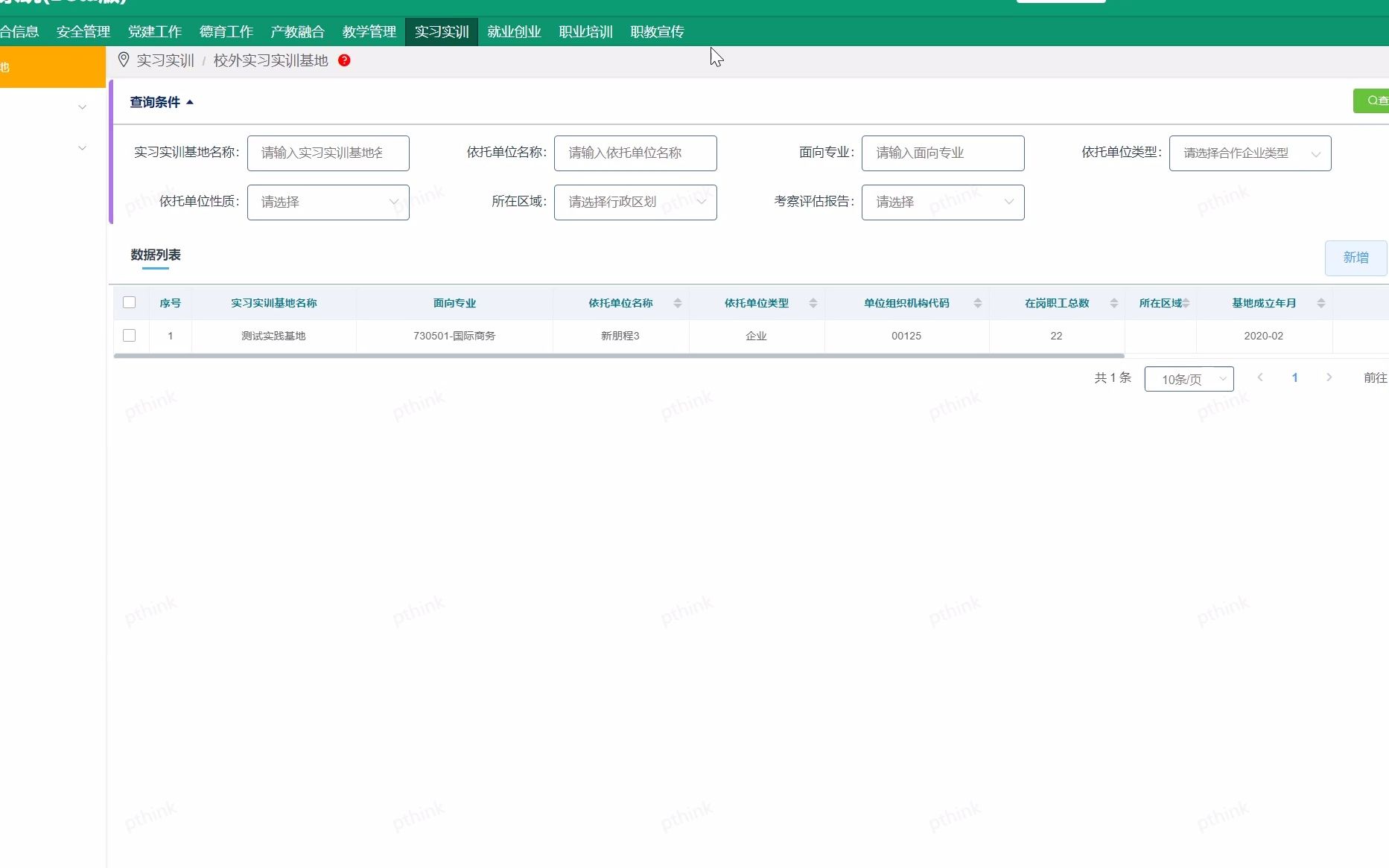The height and width of the screenshot is (868, 1389).
Task: Click cell 测试实践基地
Action: (x=273, y=336)
